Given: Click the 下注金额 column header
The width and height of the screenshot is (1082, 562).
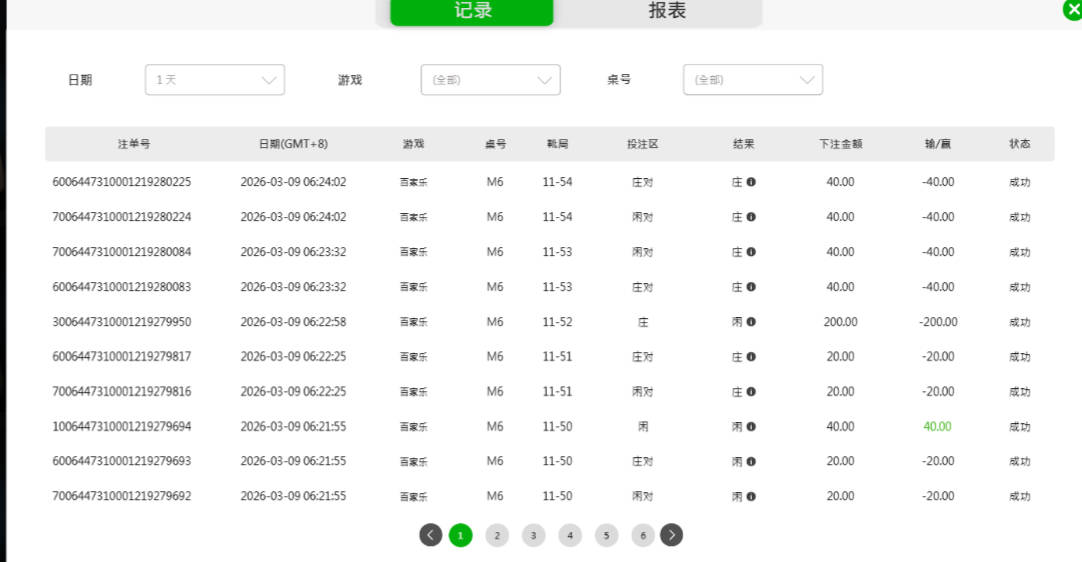Looking at the screenshot, I should click(840, 144).
